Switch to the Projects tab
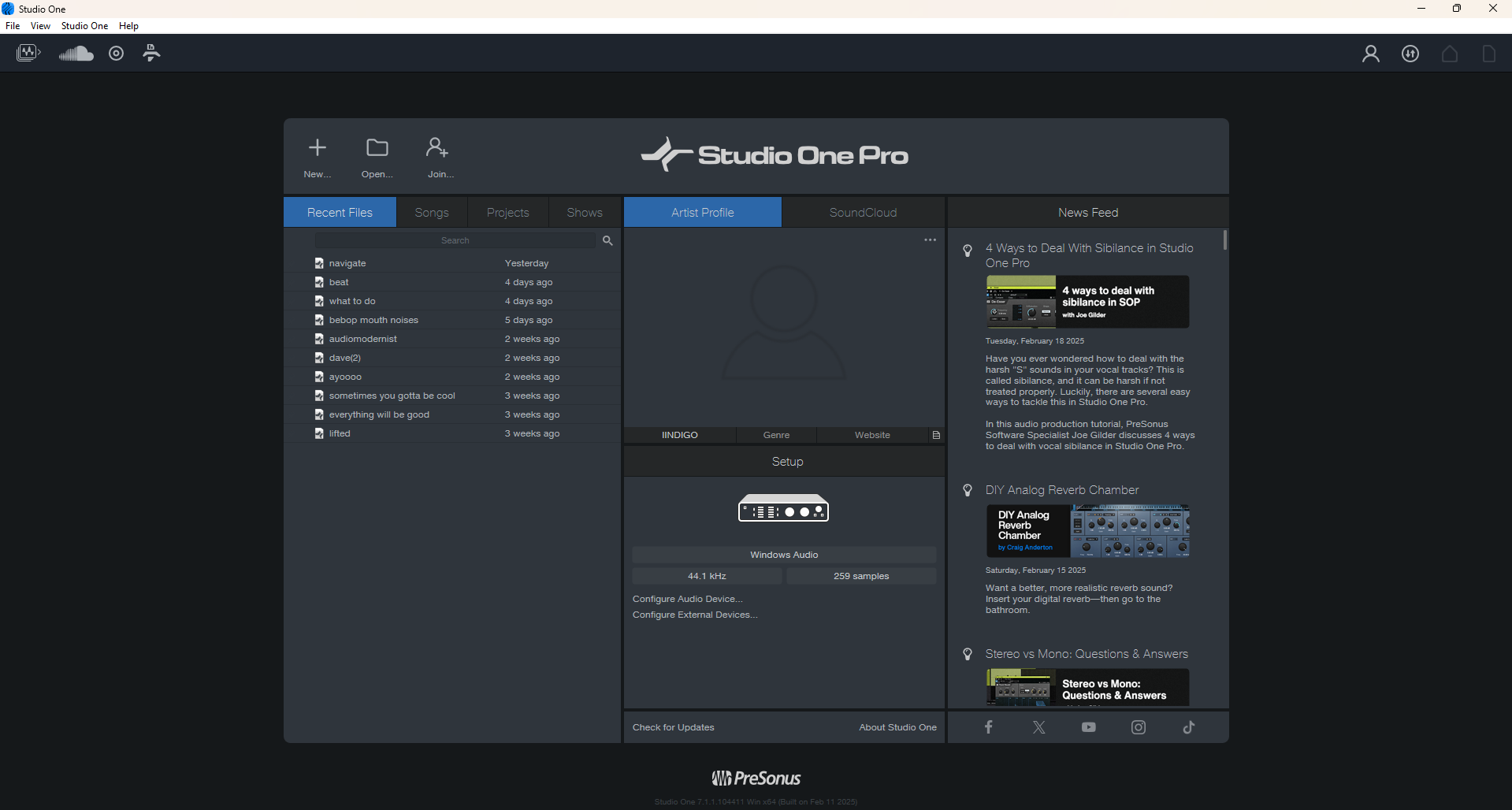 coord(508,213)
